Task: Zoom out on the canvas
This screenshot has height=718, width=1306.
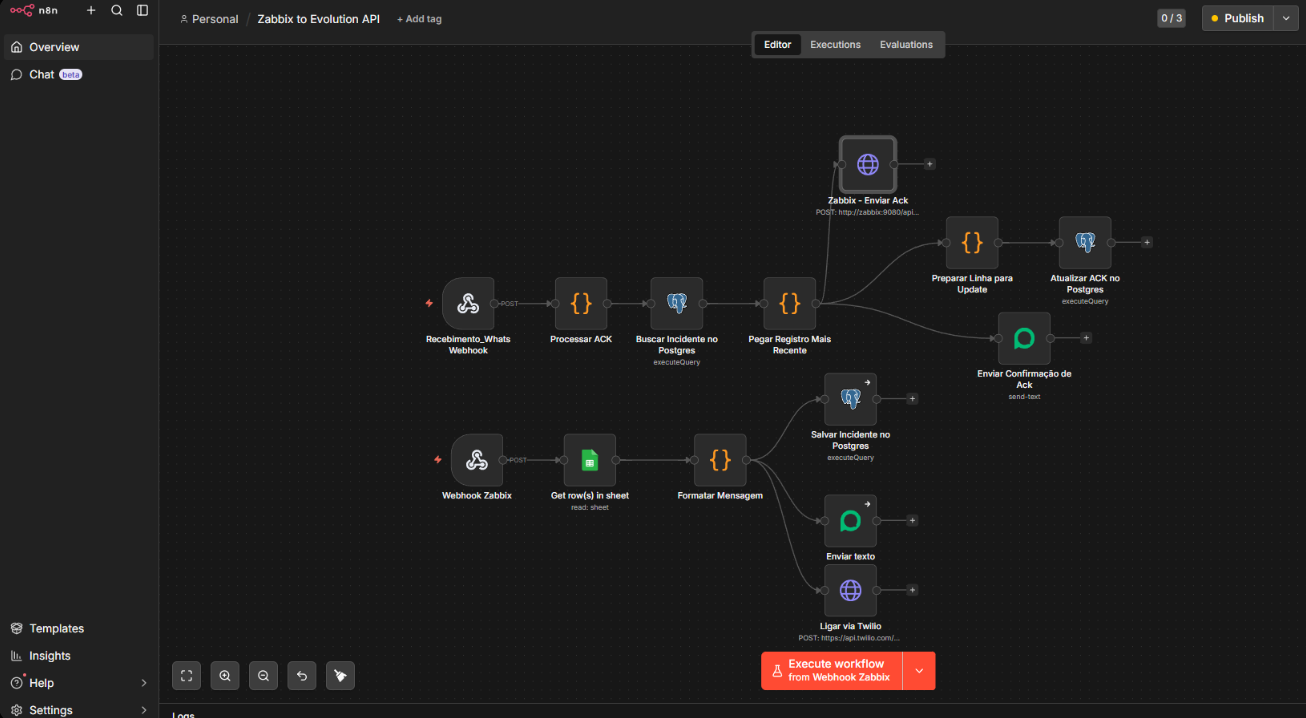Action: (263, 676)
